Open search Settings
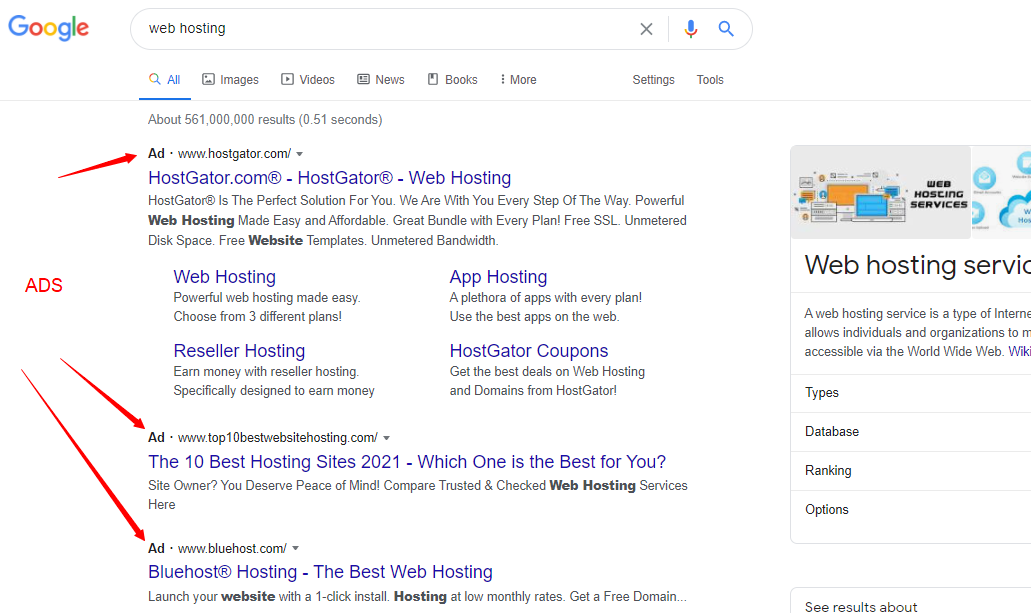The image size is (1031, 613). tap(654, 80)
